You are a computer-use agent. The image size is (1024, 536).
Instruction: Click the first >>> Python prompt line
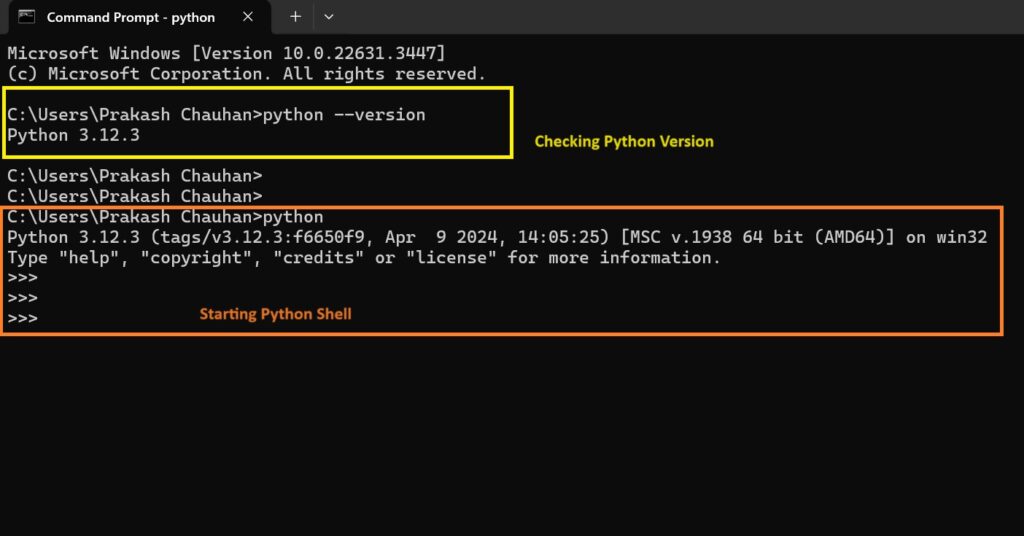coord(22,277)
